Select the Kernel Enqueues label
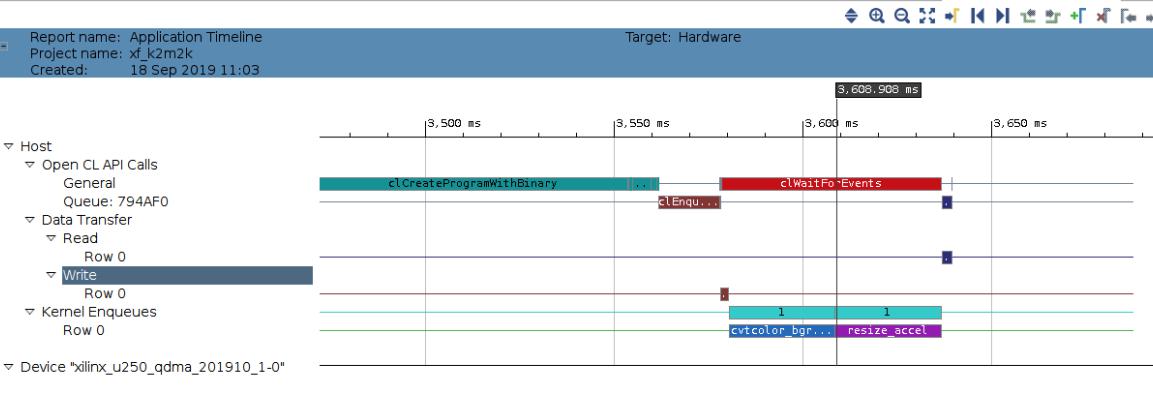The width and height of the screenshot is (1153, 400). tap(99, 312)
